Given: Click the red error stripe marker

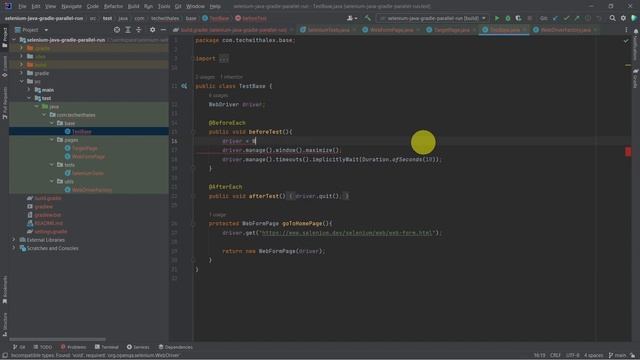Looking at the screenshot, I should point(628,151).
